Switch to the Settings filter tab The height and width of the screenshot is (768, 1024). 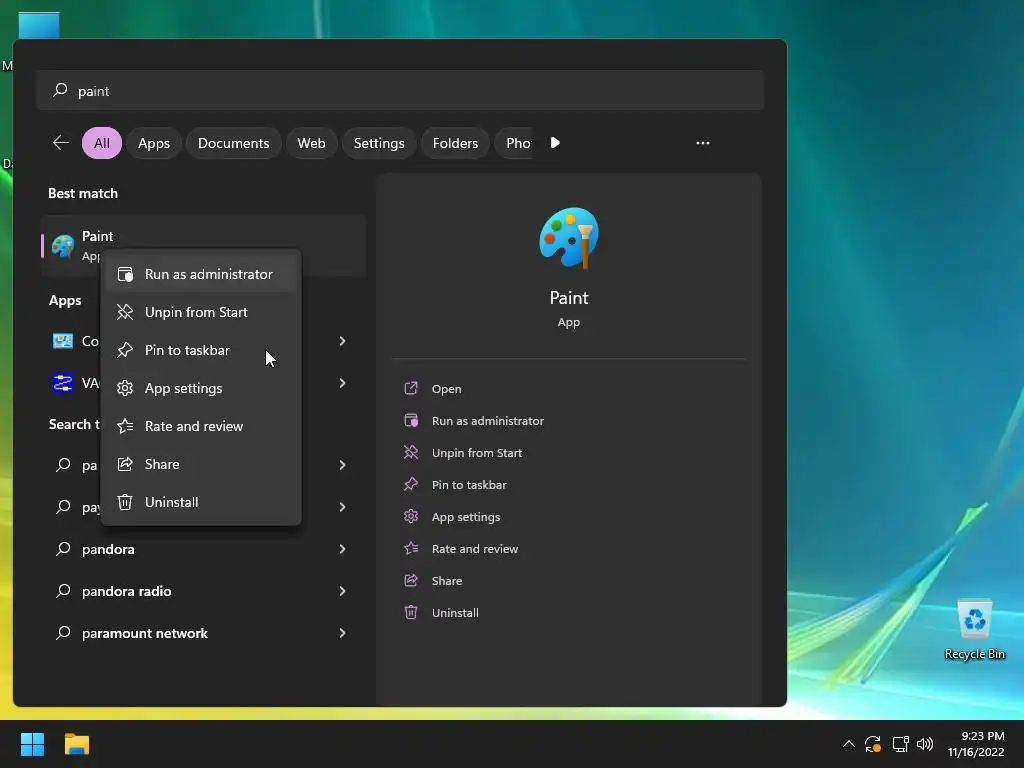379,143
